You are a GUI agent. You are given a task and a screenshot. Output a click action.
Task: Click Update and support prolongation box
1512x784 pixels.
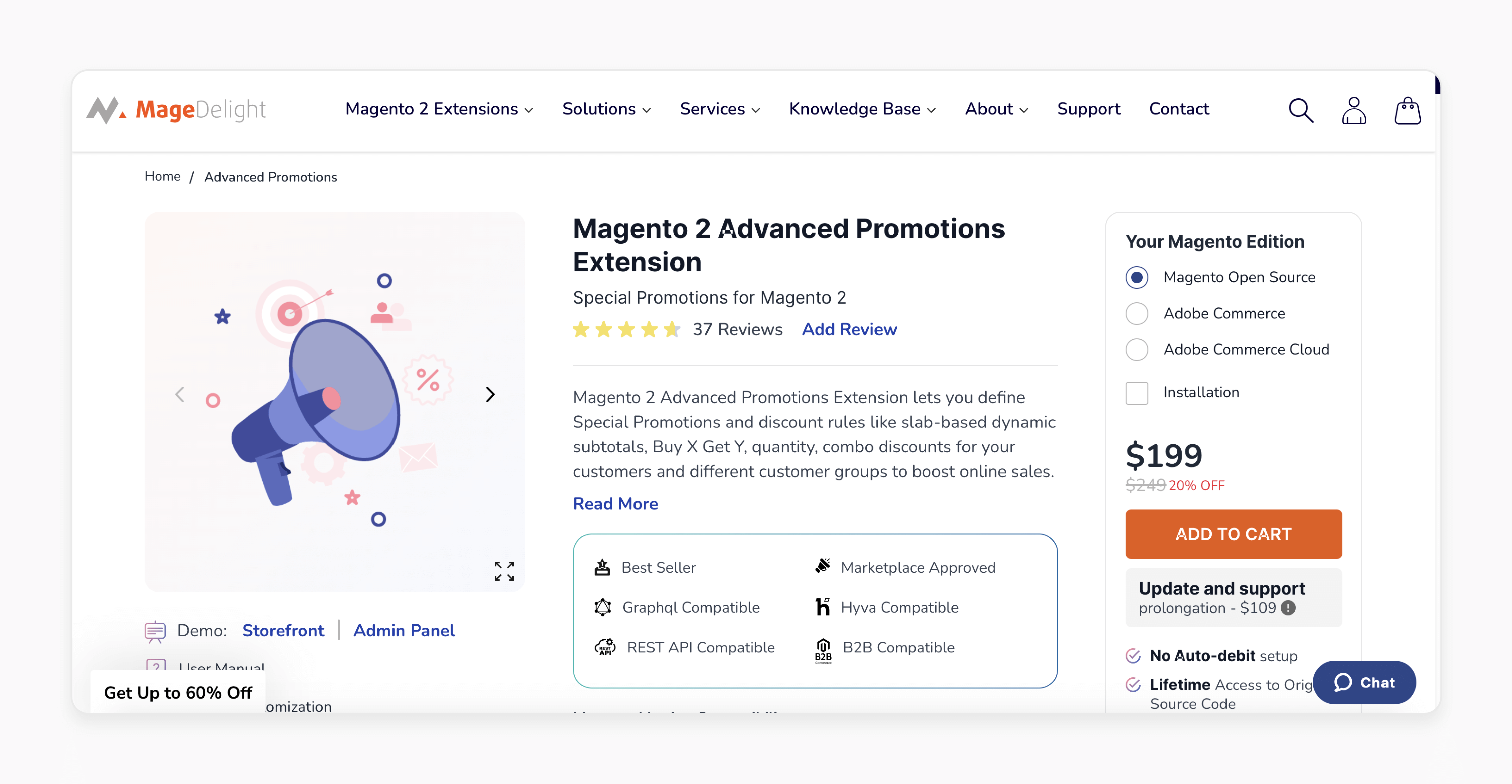pos(1233,597)
